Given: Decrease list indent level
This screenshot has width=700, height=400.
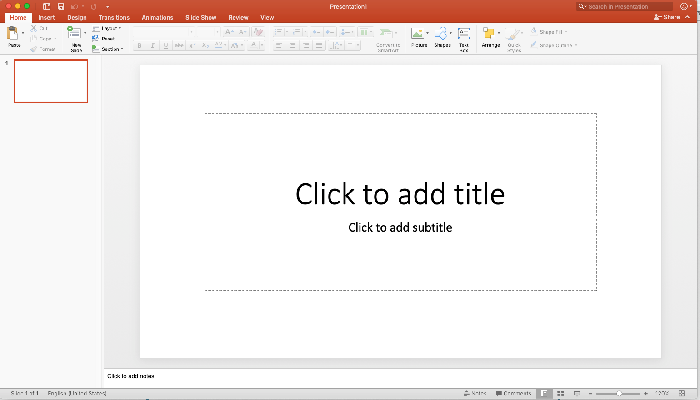Looking at the screenshot, I should pos(316,32).
